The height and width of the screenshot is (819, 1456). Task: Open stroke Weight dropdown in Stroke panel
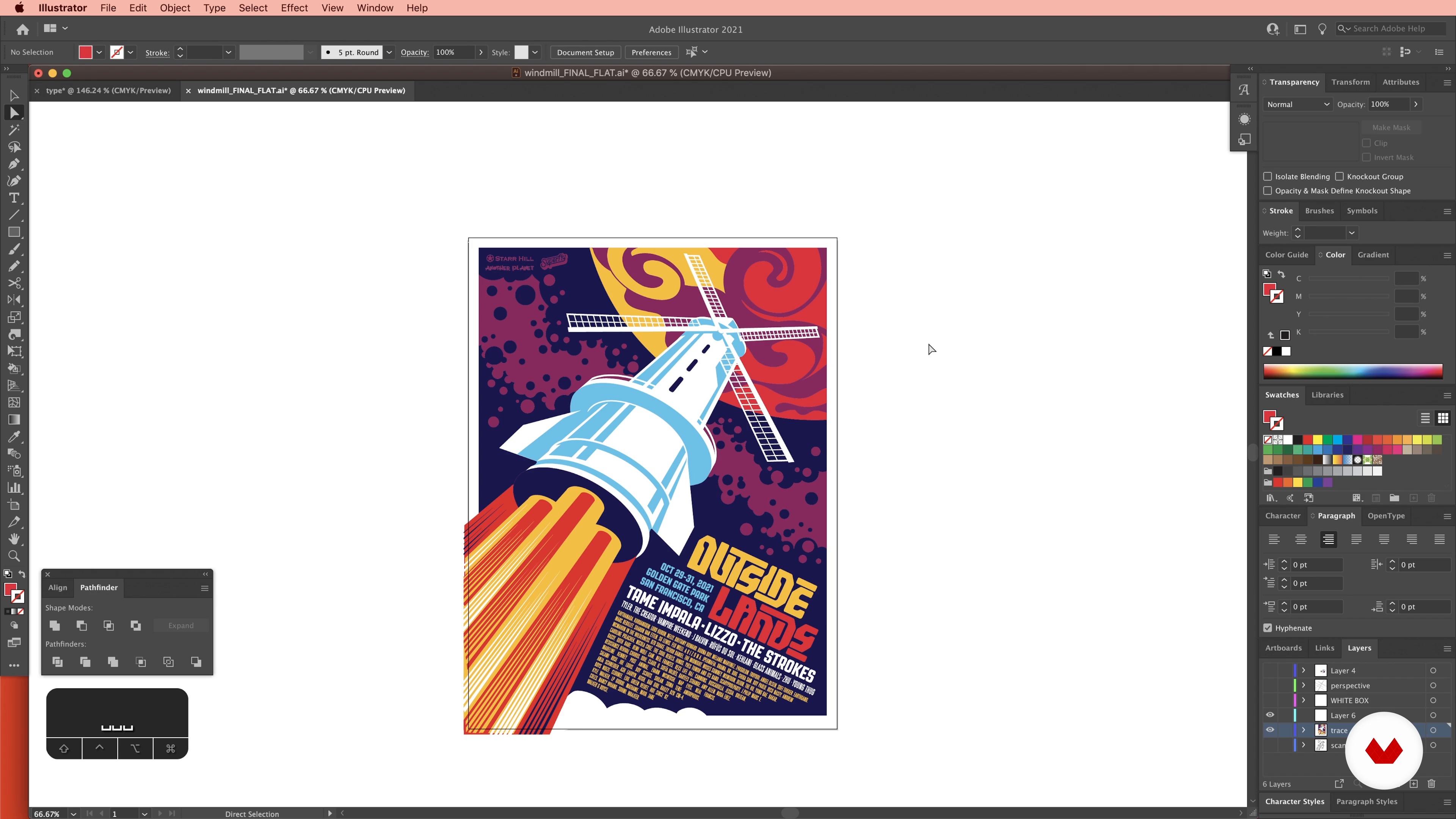tap(1351, 233)
